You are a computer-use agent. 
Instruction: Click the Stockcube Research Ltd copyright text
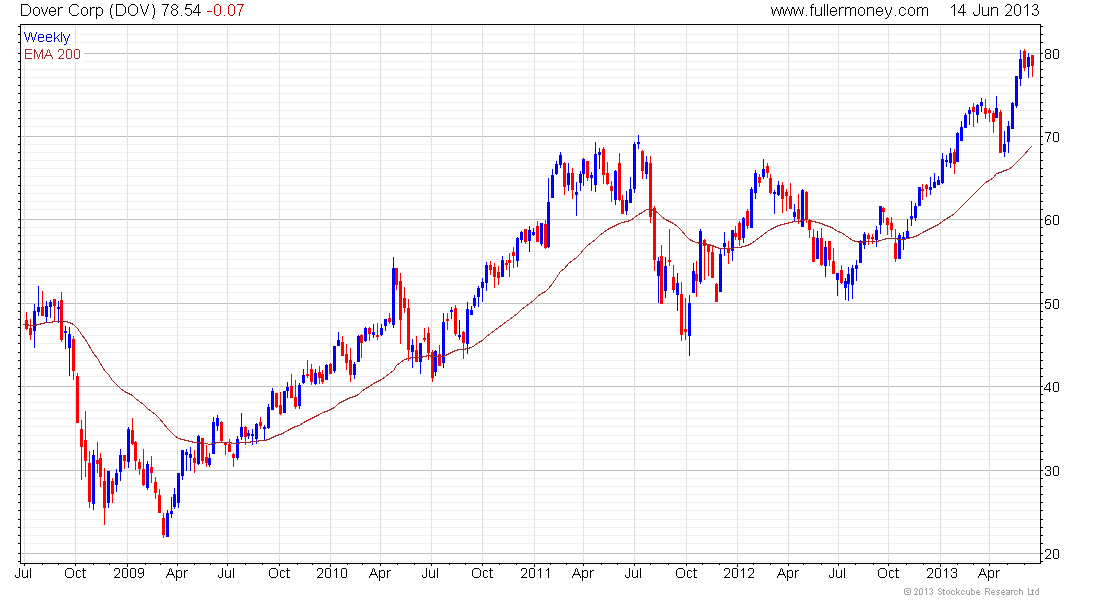click(972, 592)
